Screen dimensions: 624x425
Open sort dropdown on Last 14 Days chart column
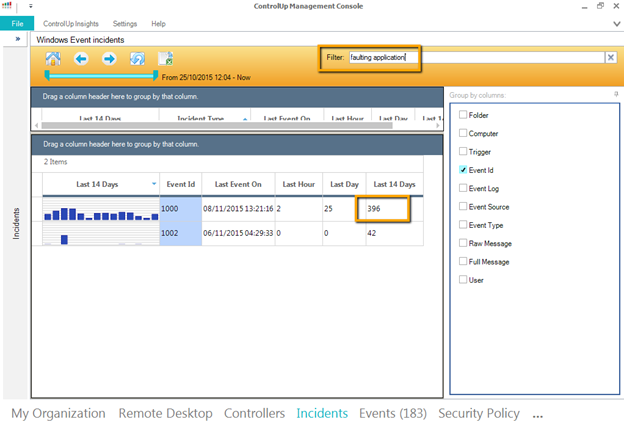[x=154, y=184]
